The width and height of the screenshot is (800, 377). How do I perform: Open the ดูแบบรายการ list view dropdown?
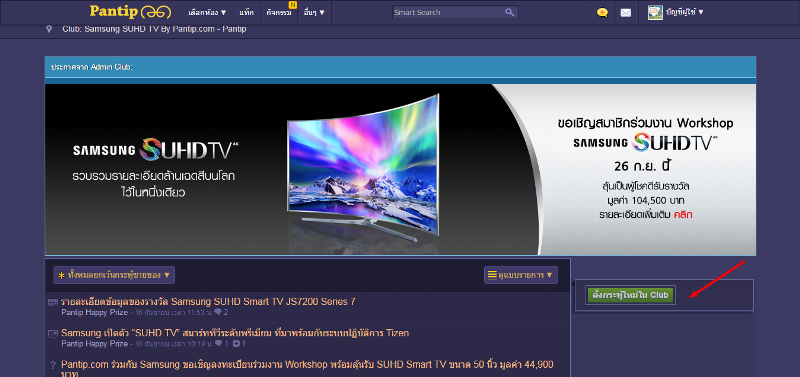click(520, 275)
